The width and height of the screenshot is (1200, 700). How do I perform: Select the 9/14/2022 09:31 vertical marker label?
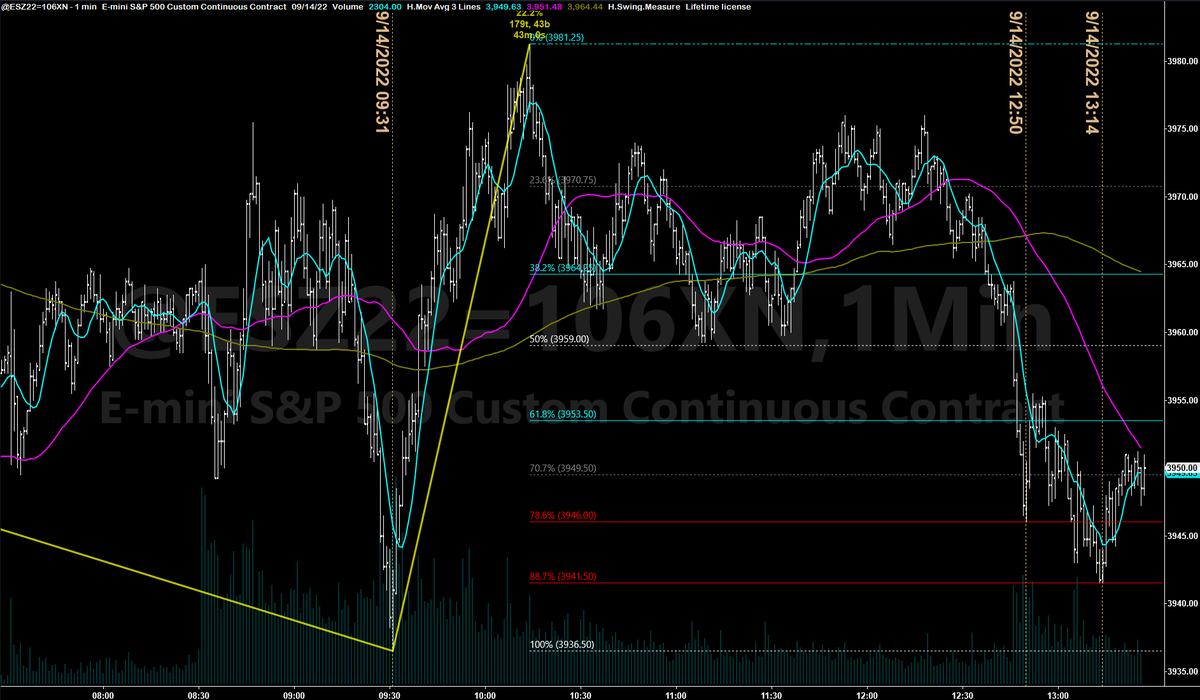point(382,72)
